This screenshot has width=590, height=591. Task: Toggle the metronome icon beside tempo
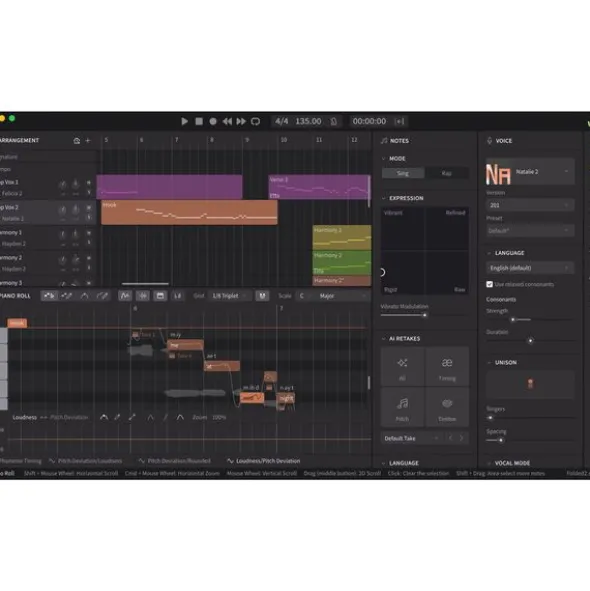334,121
